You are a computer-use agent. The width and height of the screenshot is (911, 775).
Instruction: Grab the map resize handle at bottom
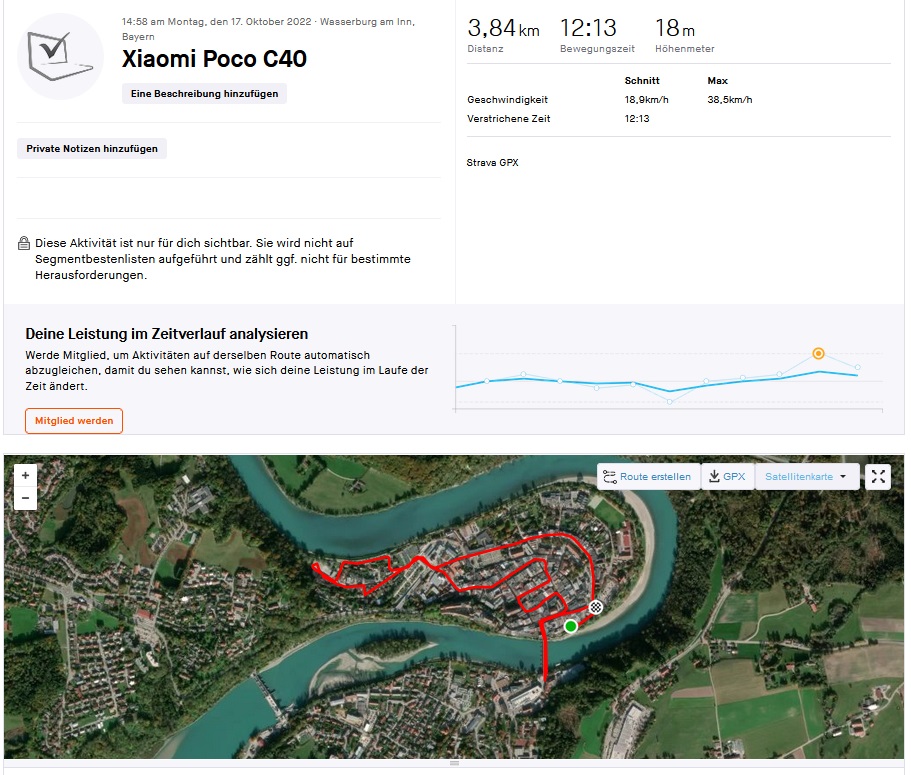tap(455, 764)
